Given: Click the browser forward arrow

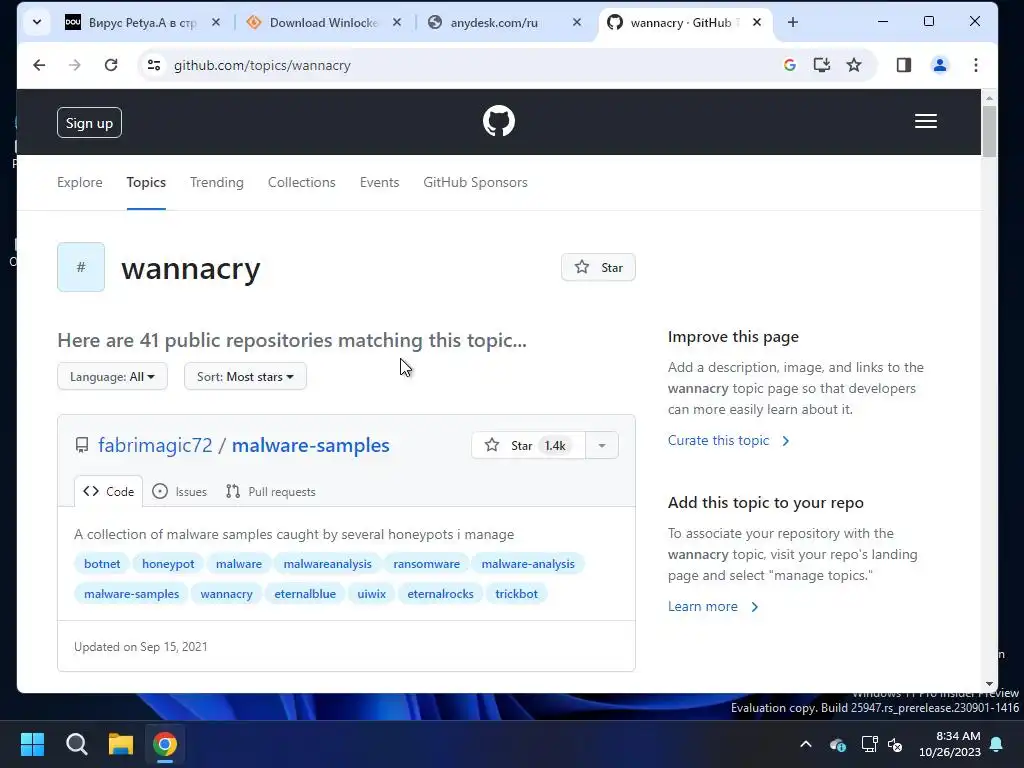Looking at the screenshot, I should 74,65.
